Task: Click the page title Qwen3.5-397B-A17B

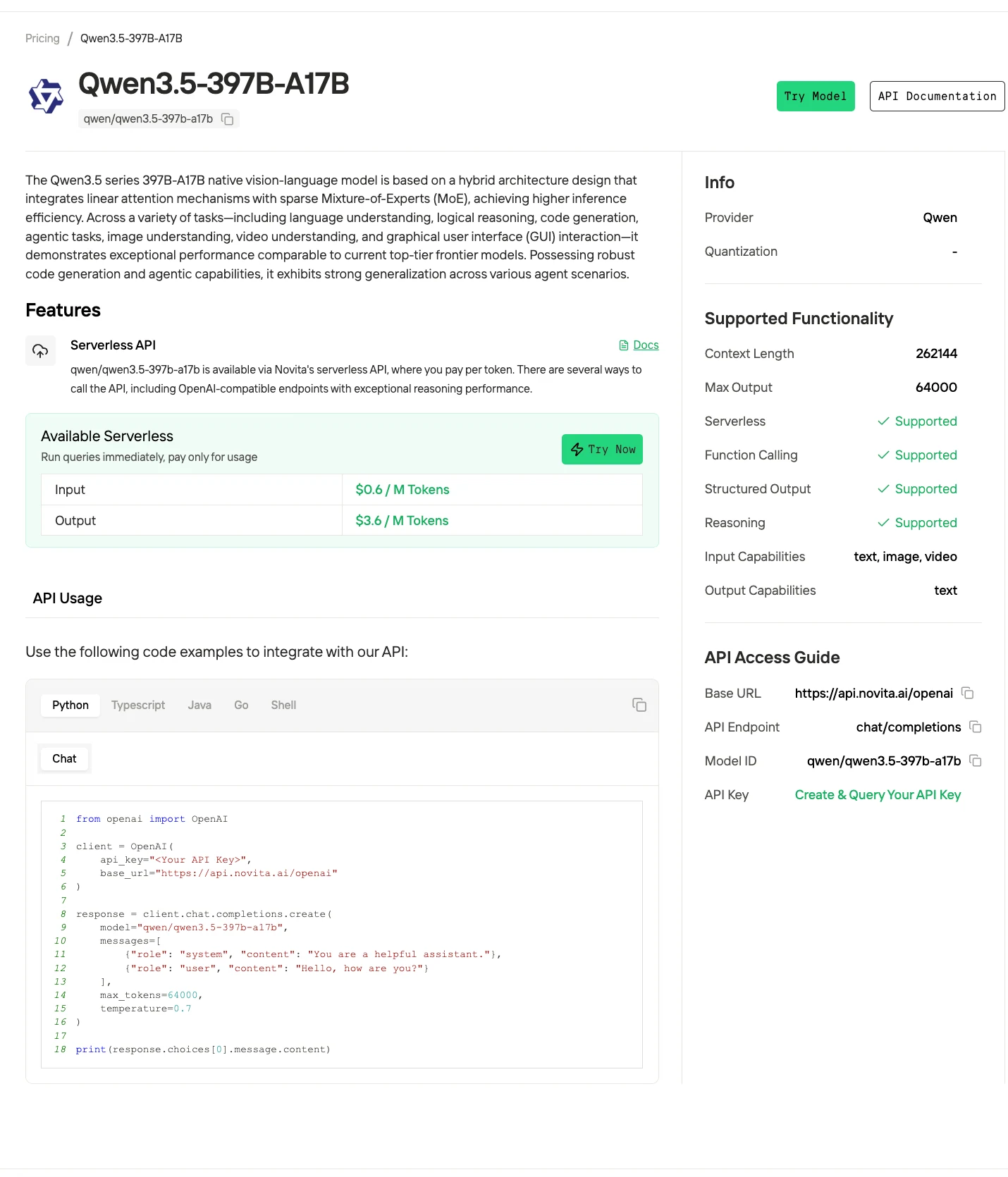Action: [x=214, y=84]
